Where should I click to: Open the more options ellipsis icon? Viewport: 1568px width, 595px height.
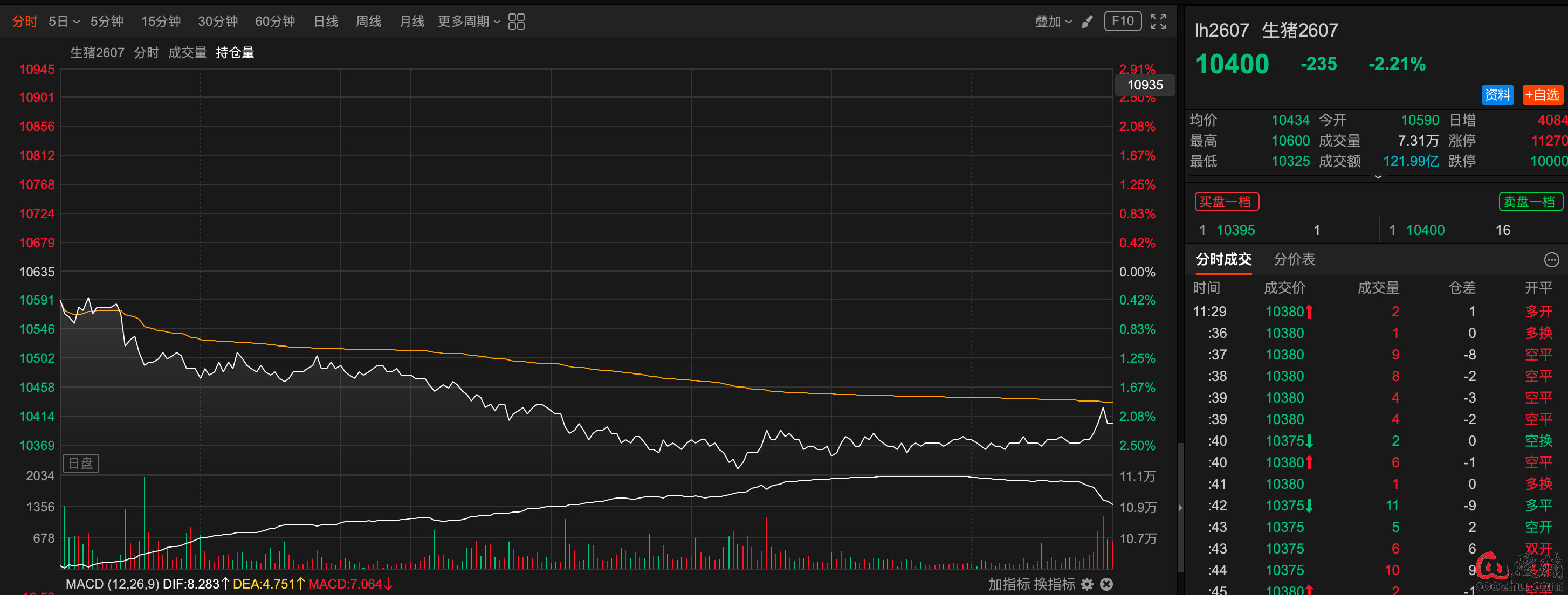[1552, 260]
